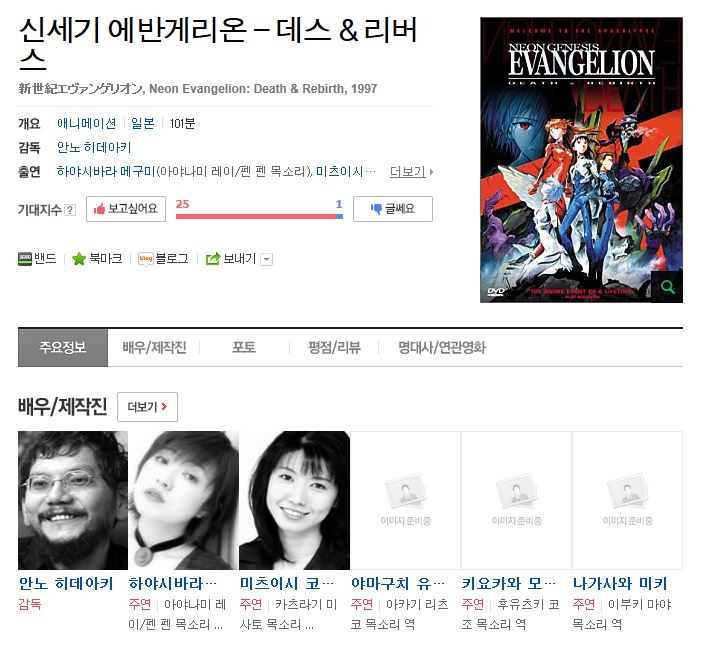702x652 pixels.
Task: Open photo thumbnail of 미츠이시 코토노
Action: click(x=295, y=500)
